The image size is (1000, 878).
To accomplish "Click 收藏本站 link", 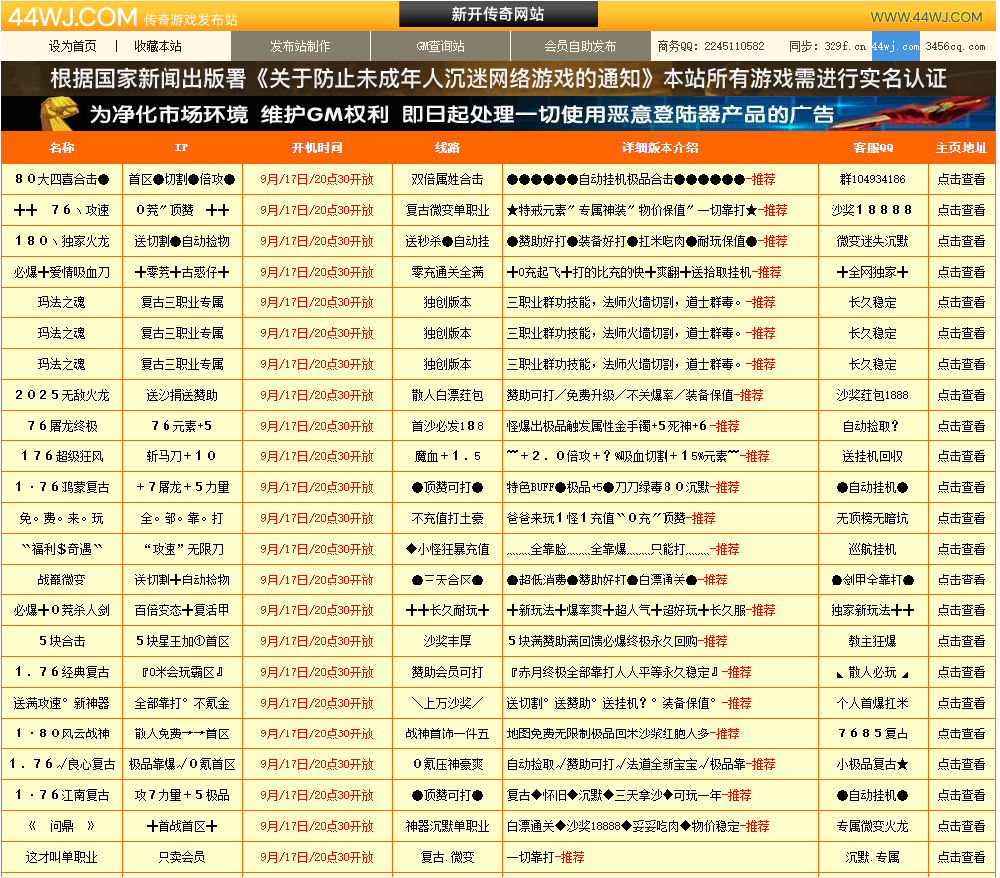I will 158,46.
